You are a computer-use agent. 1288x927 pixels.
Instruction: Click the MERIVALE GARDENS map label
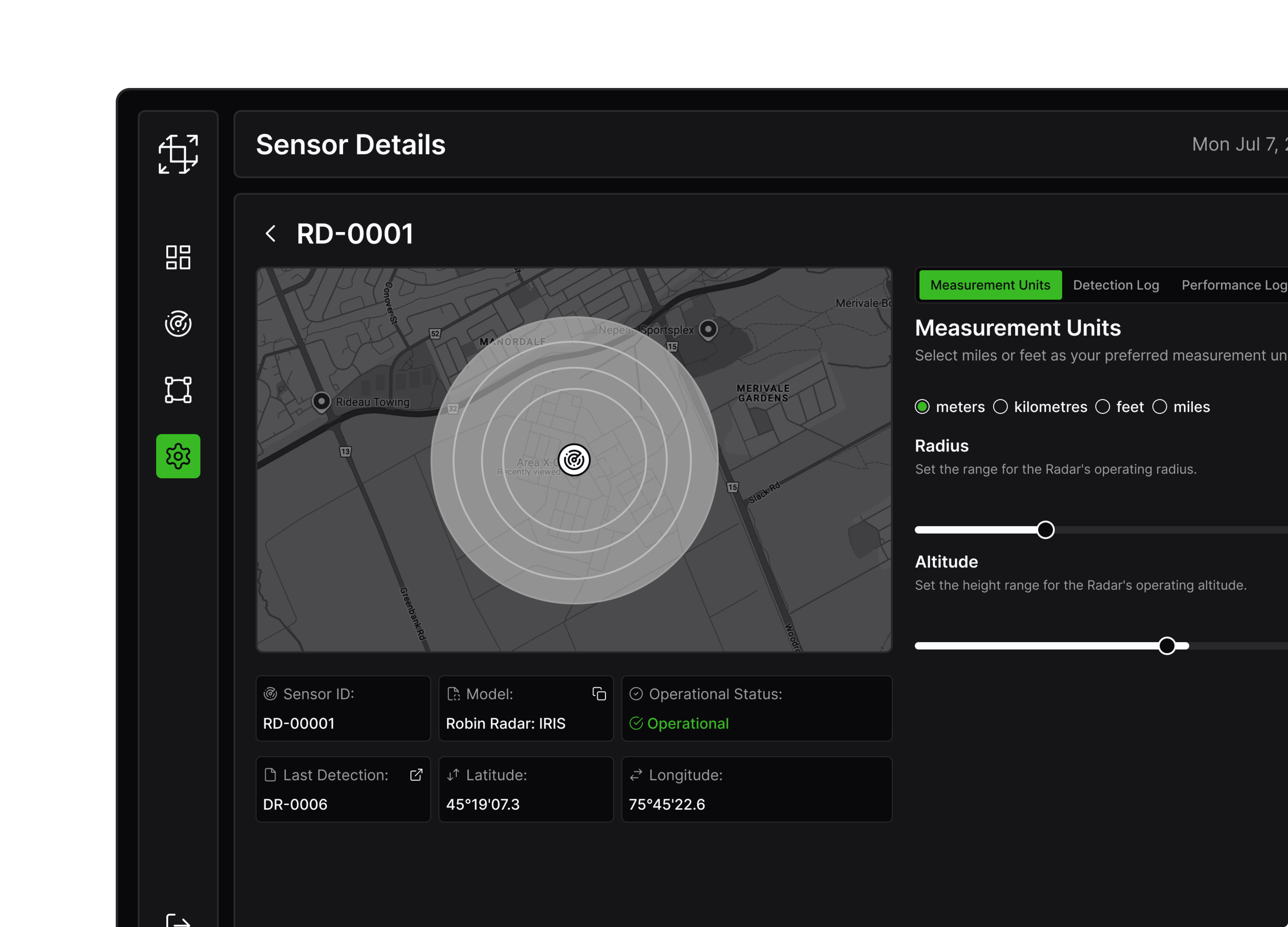[x=763, y=393]
